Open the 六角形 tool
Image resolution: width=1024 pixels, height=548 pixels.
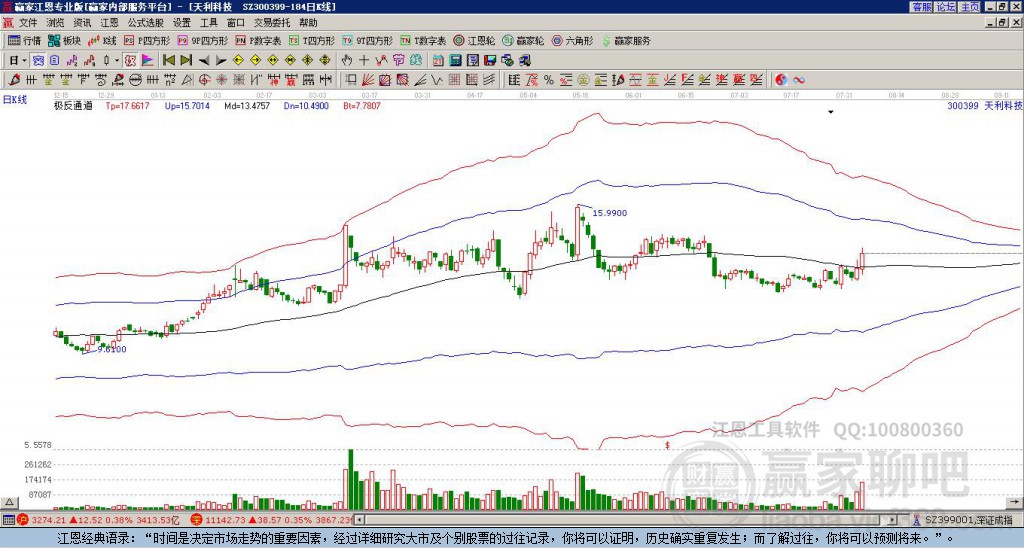(x=572, y=40)
